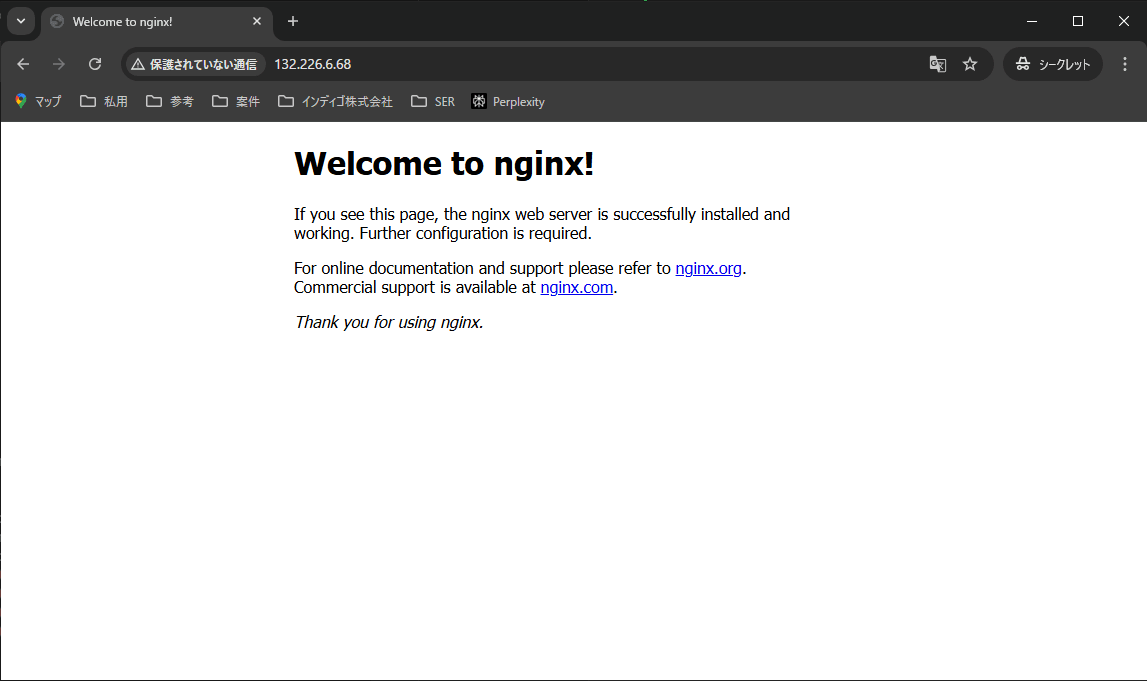This screenshot has height=681, width=1147.
Task: Click the "Thank you for using nginx." text
Action: (x=388, y=323)
